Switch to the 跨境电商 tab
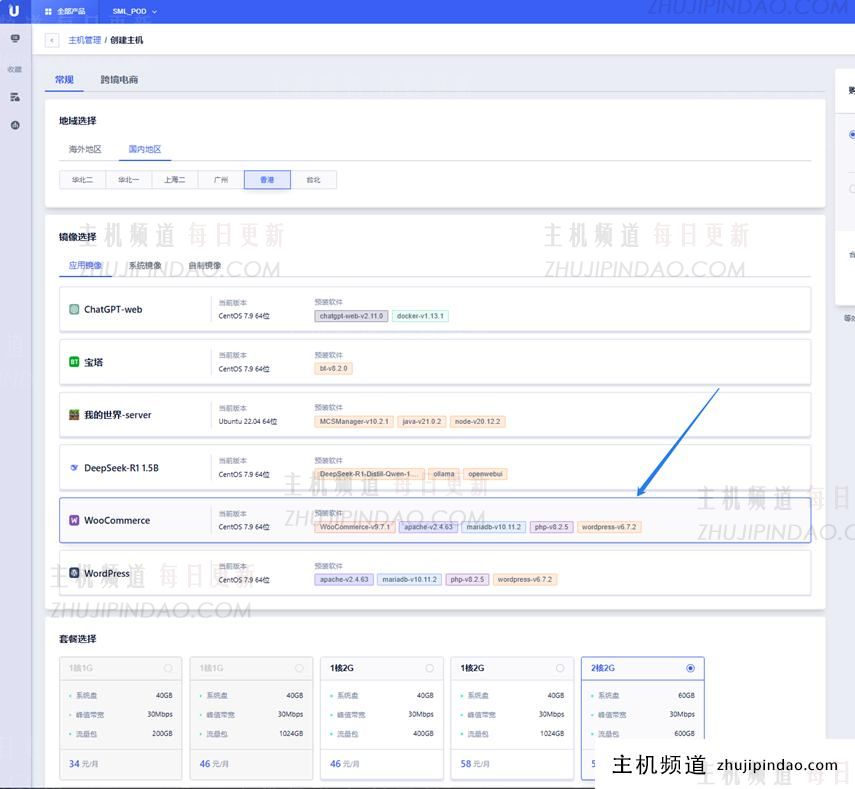This screenshot has height=789, width=855. tap(119, 80)
